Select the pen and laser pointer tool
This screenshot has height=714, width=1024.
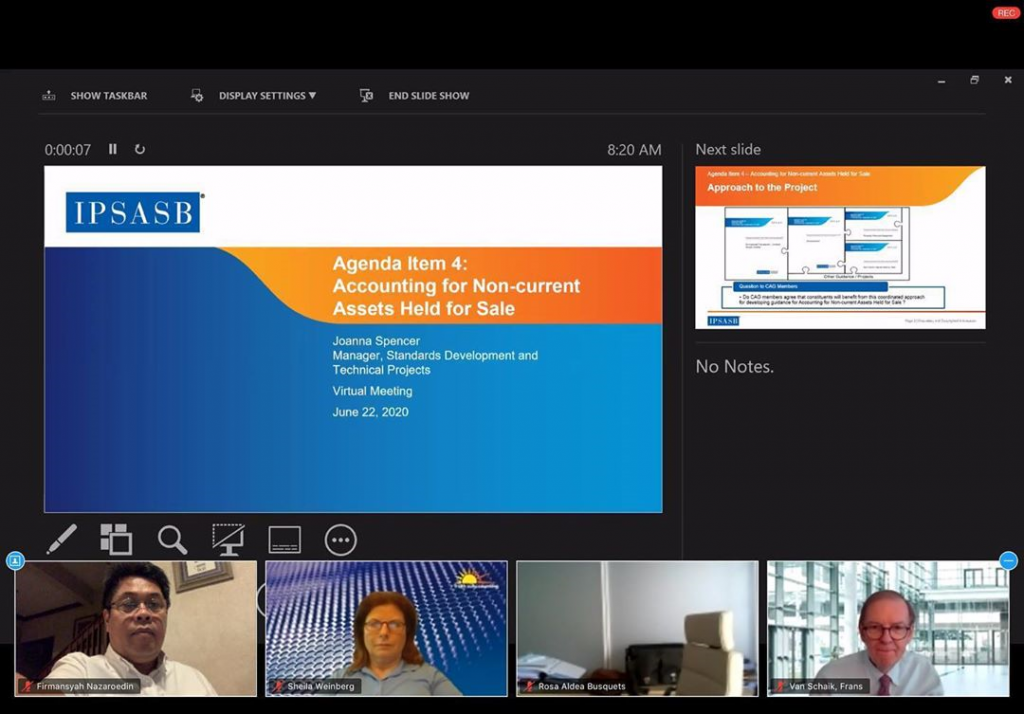coord(61,540)
